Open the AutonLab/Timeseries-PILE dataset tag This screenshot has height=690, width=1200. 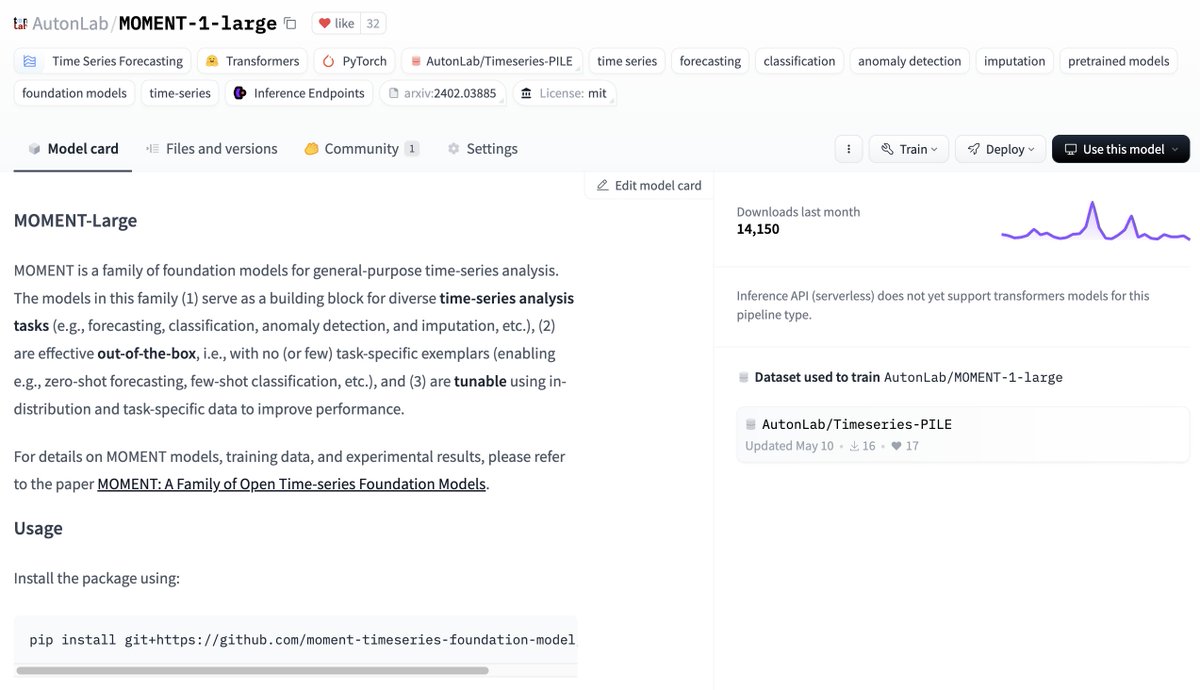[492, 61]
